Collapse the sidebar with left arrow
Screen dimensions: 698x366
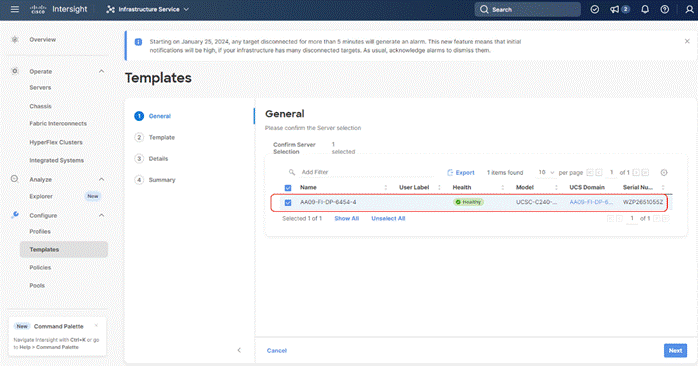point(239,350)
